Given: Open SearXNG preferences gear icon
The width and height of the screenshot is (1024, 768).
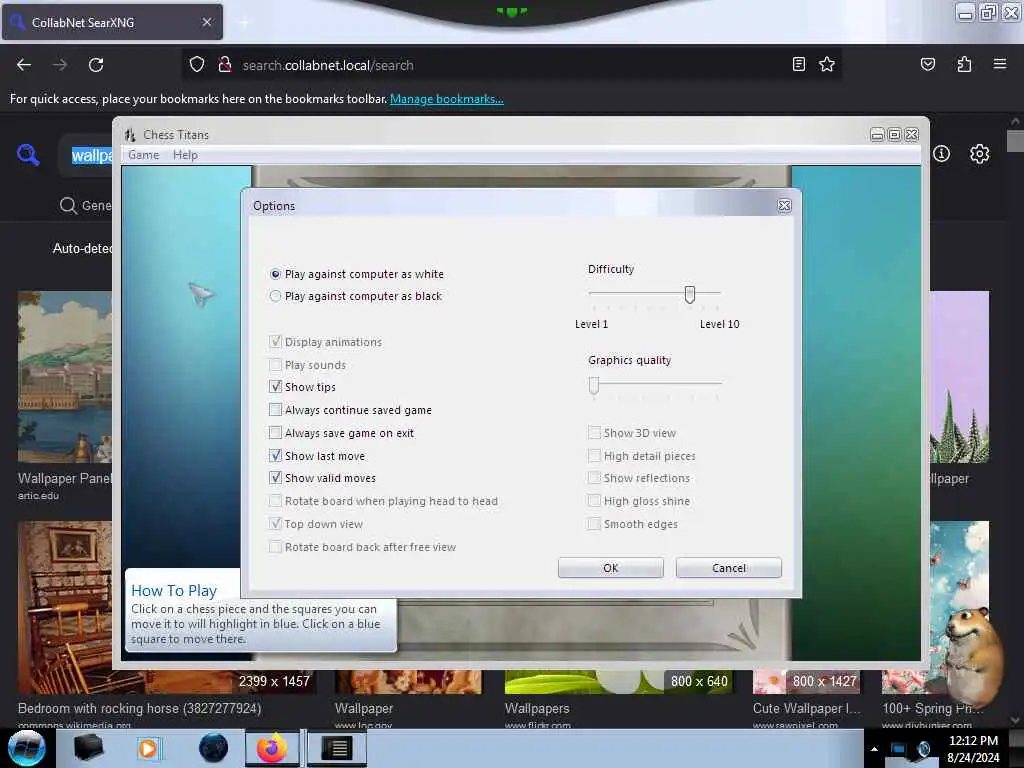Looking at the screenshot, I should pyautogui.click(x=979, y=154).
